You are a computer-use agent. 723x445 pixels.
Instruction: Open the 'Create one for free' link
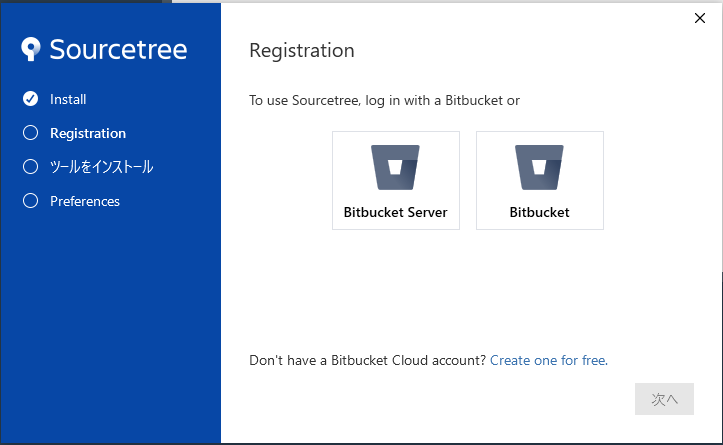[x=549, y=360]
